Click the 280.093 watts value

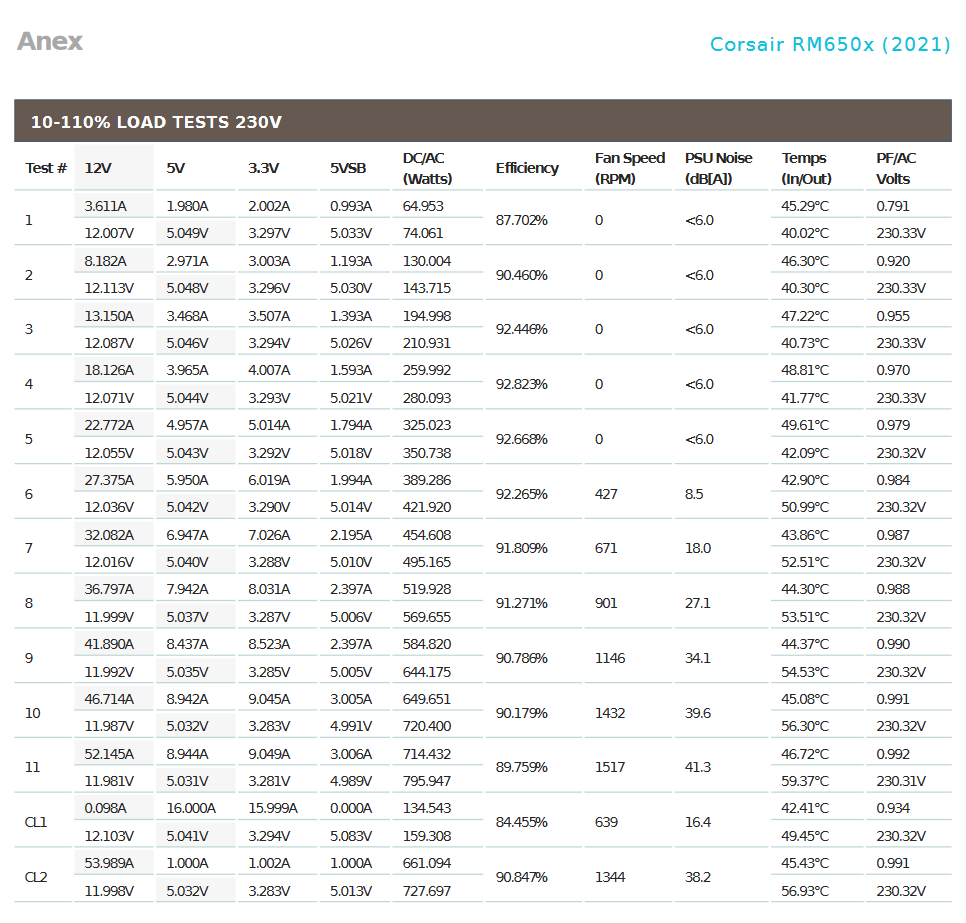point(426,398)
